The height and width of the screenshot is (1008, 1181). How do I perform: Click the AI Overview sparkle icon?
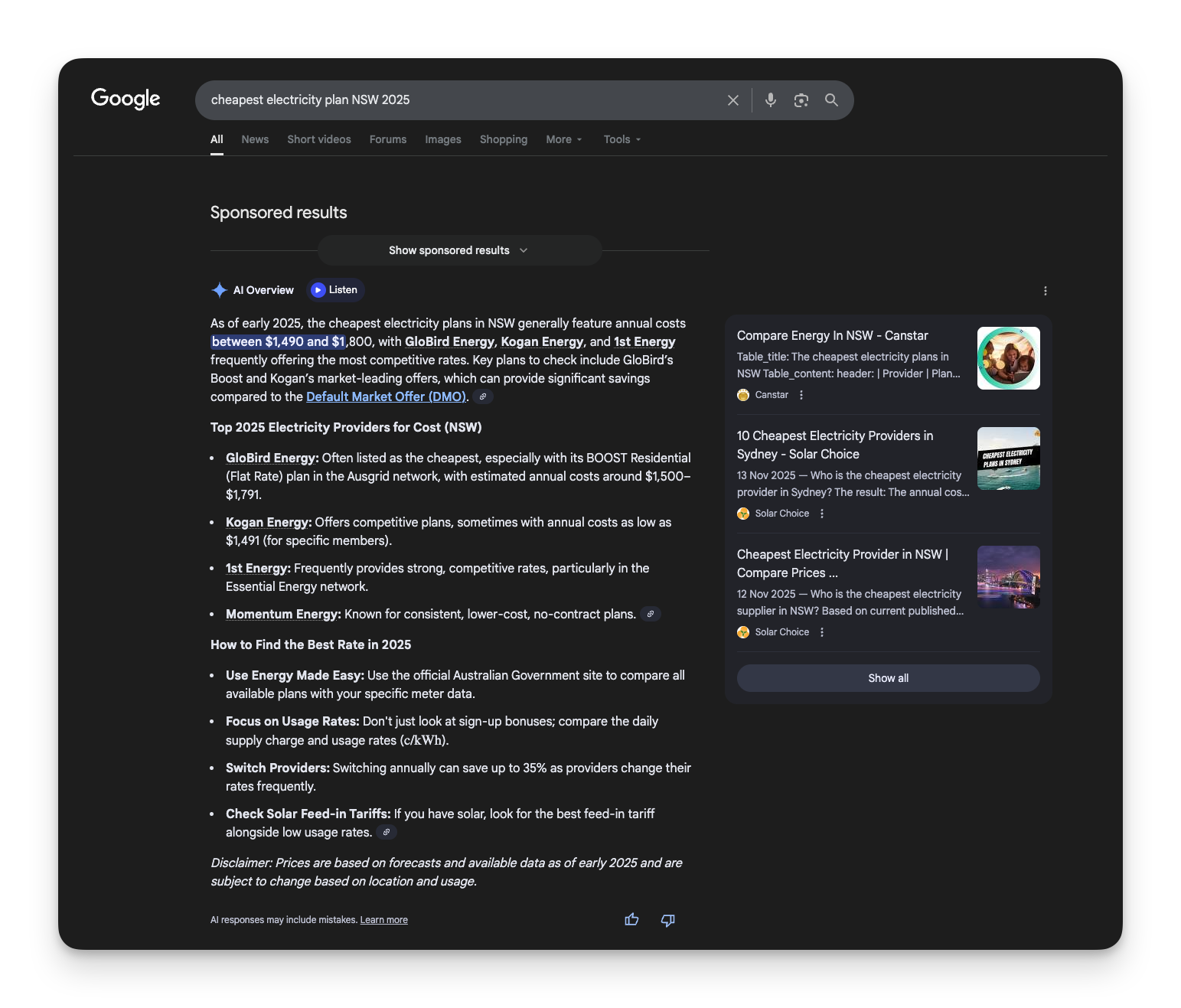pyautogui.click(x=220, y=290)
